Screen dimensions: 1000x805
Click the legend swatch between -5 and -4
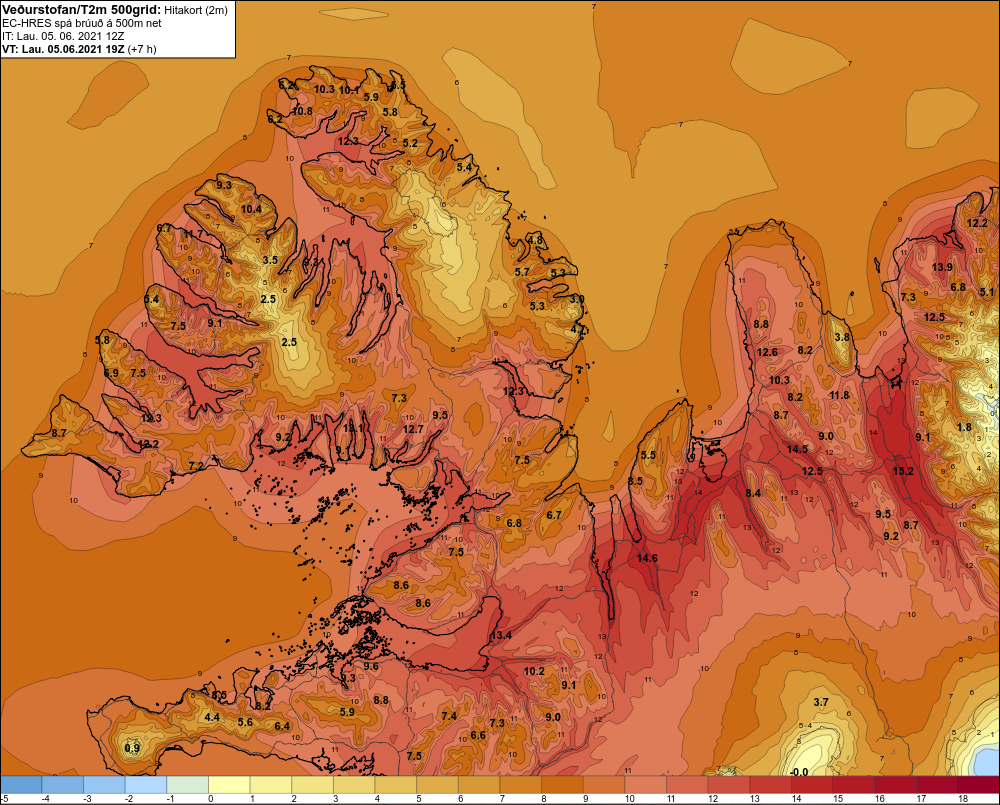pyautogui.click(x=21, y=785)
